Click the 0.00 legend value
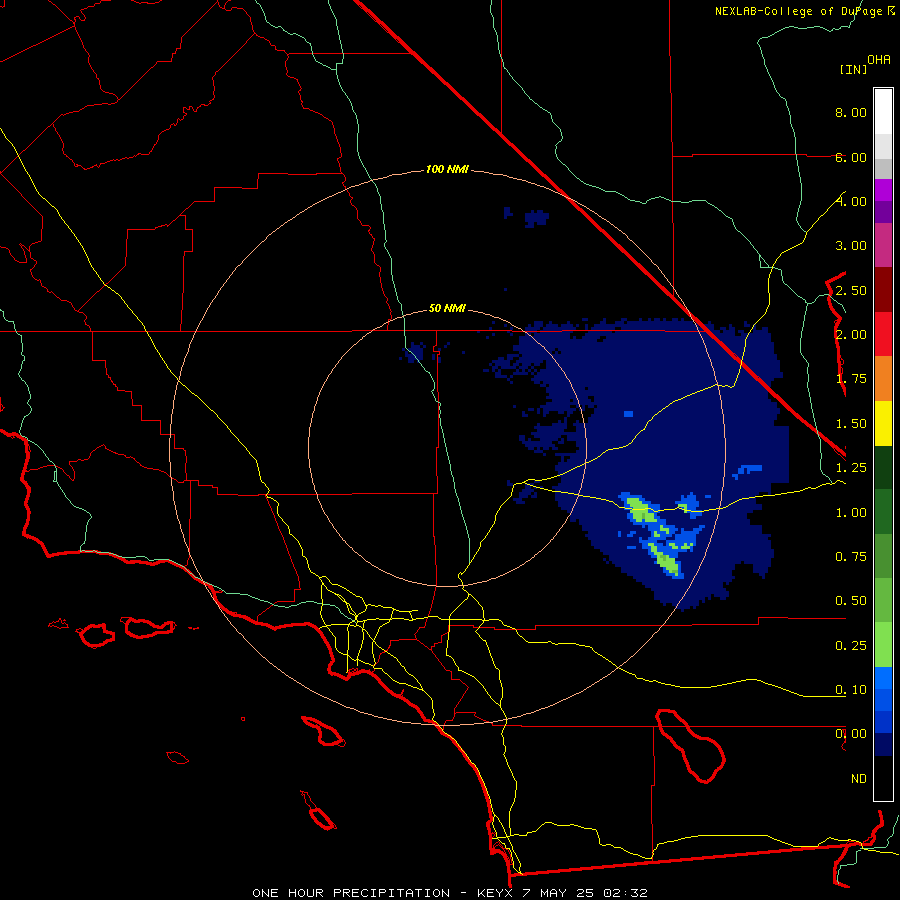Screen dimensions: 900x900 pyautogui.click(x=851, y=734)
